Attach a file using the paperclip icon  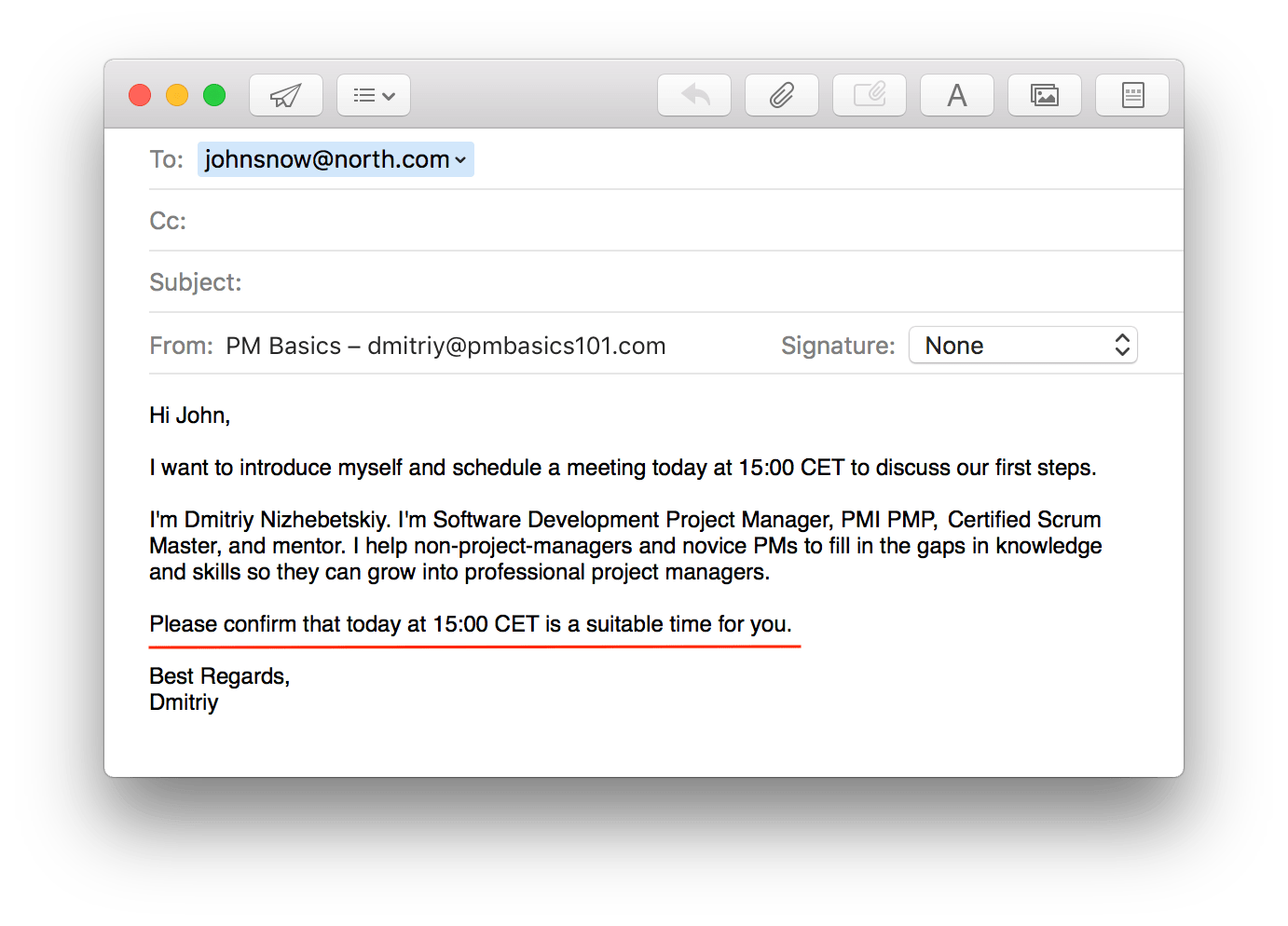782,95
